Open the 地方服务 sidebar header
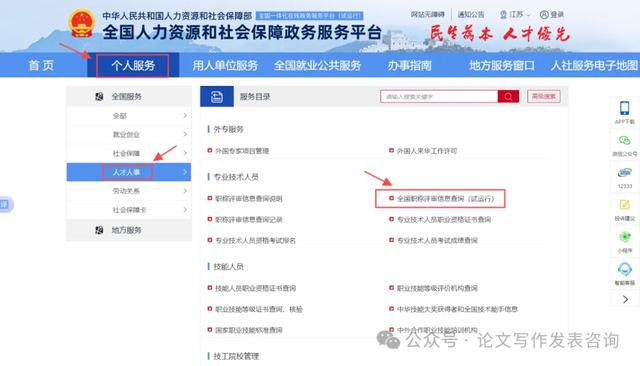This screenshot has width=640, height=366. (x=129, y=230)
